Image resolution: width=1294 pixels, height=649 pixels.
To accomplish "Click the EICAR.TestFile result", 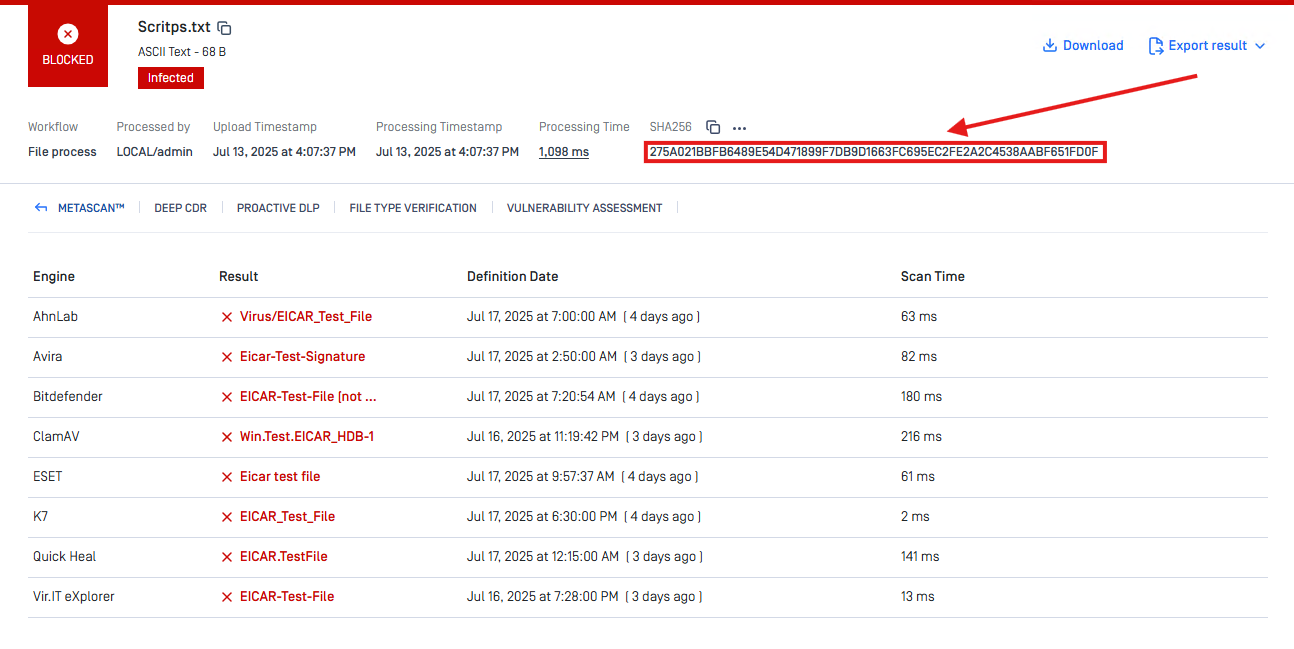I will 284,556.
